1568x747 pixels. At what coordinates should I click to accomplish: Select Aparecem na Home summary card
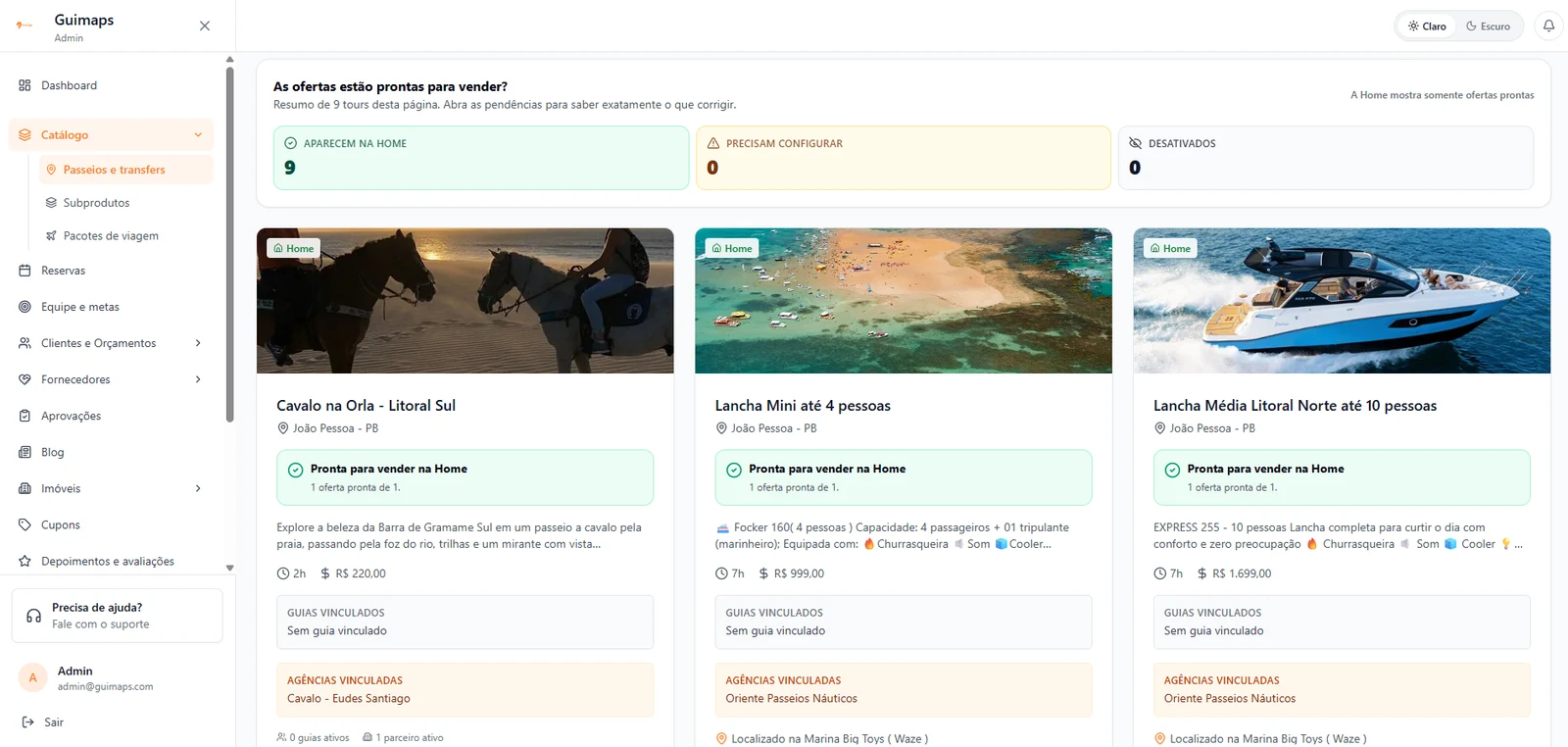point(481,158)
